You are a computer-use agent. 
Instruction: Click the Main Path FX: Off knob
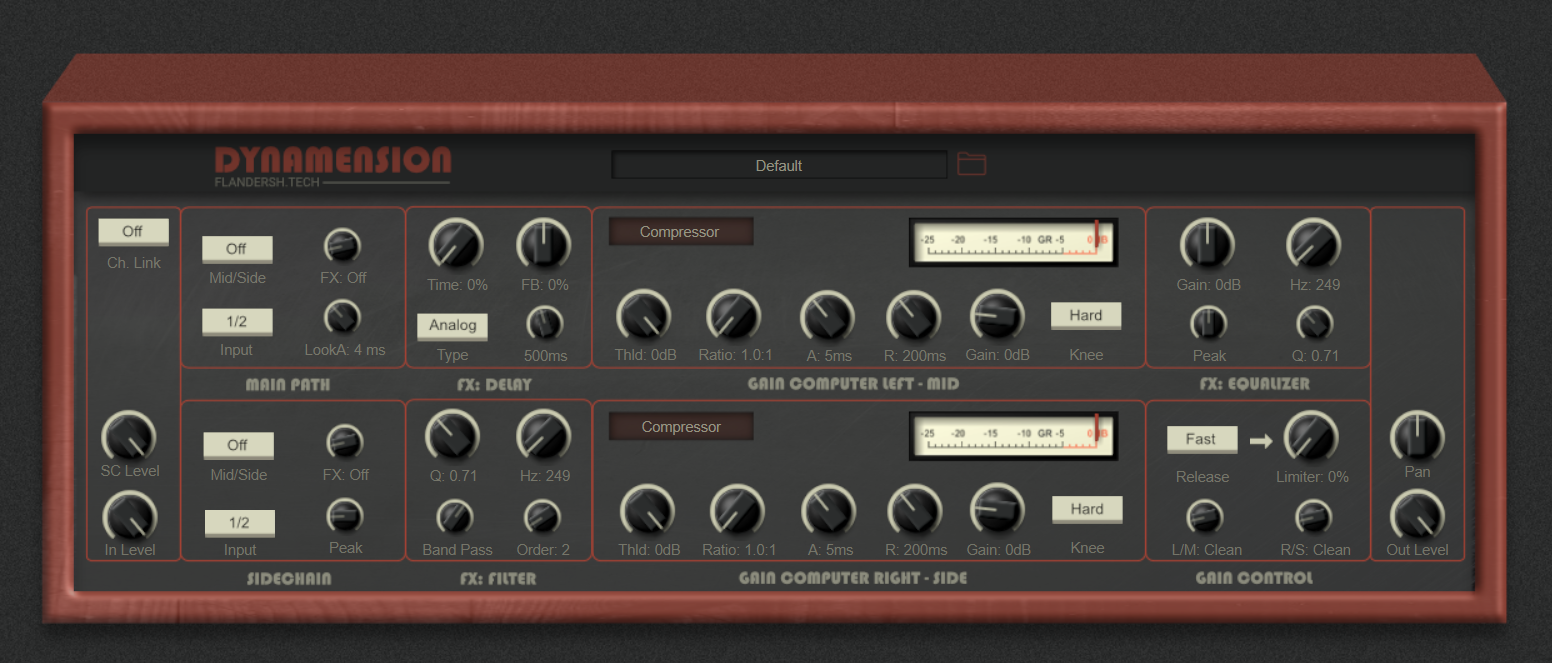point(343,245)
